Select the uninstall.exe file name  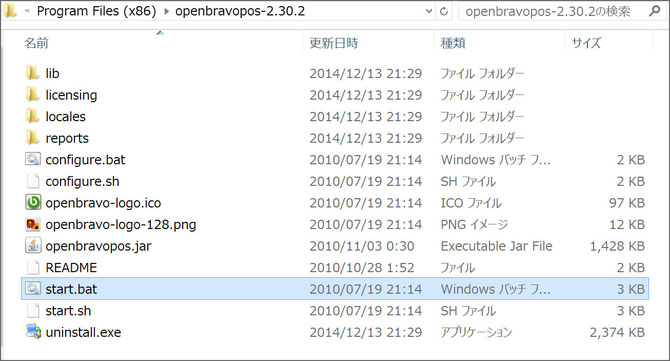click(83, 332)
